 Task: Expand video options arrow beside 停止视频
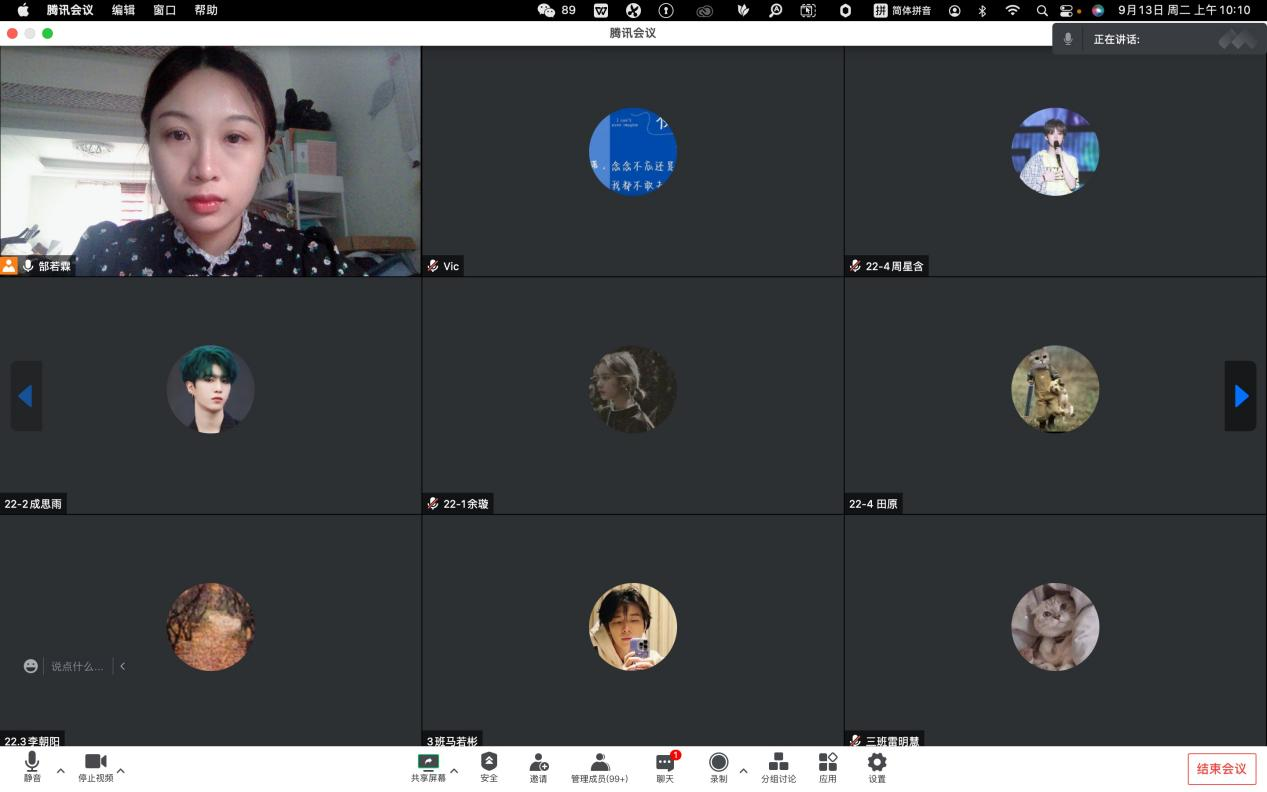pyautogui.click(x=121, y=771)
